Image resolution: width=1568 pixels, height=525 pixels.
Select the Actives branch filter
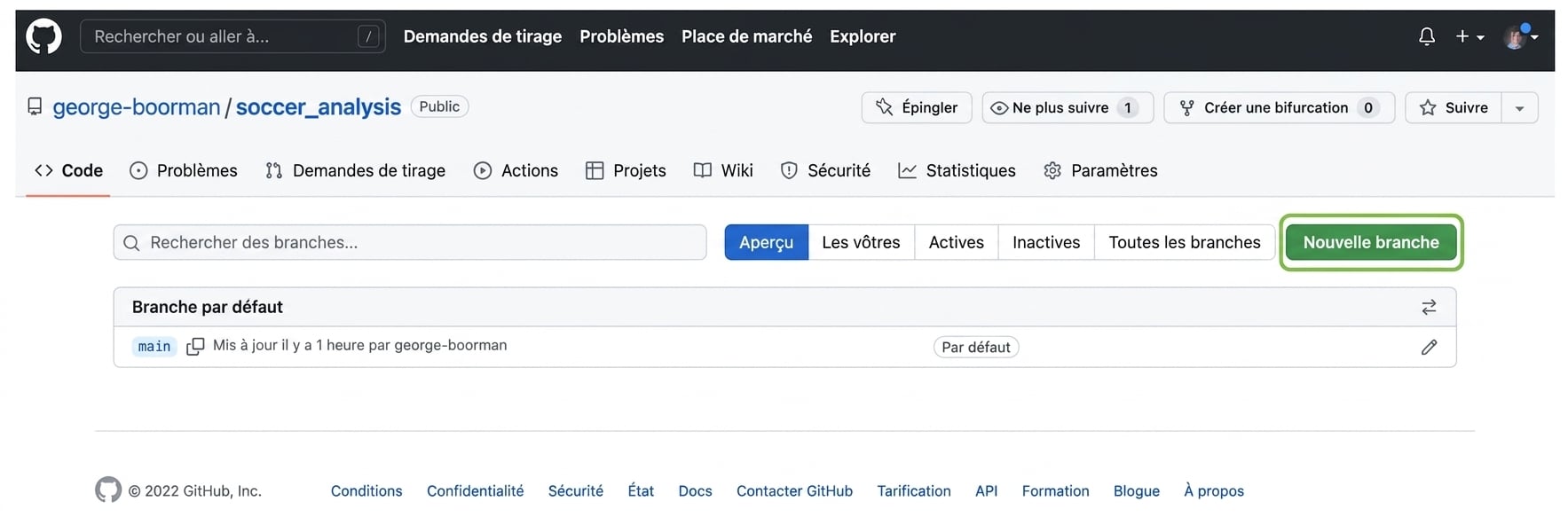point(957,242)
